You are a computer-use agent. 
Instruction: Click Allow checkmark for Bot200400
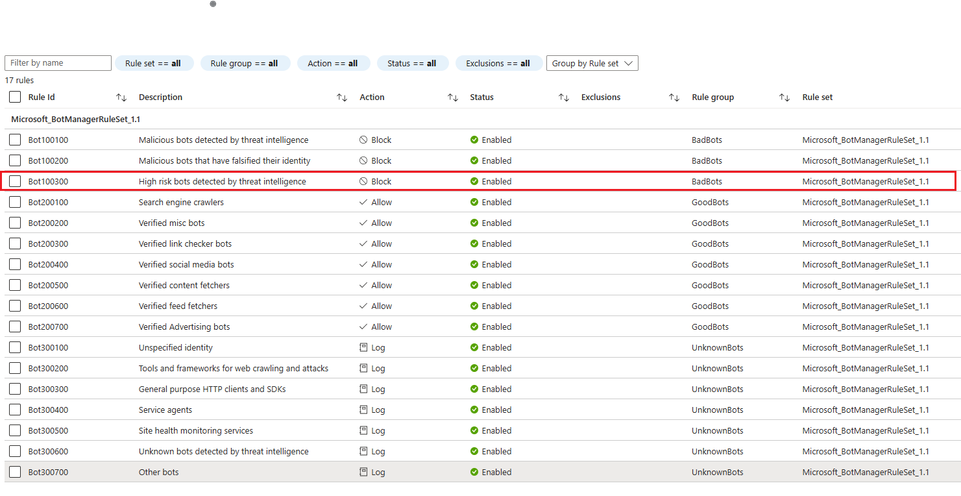(x=363, y=264)
